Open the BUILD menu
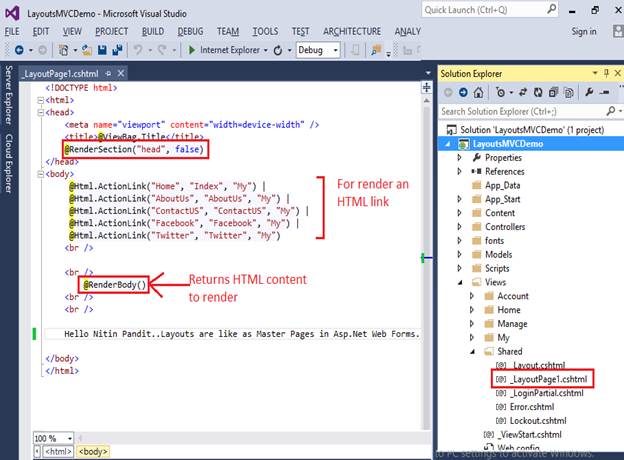 pyautogui.click(x=153, y=31)
